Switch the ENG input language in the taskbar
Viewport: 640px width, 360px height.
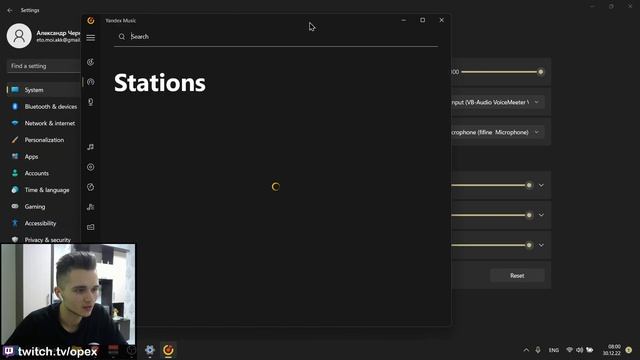(x=554, y=350)
